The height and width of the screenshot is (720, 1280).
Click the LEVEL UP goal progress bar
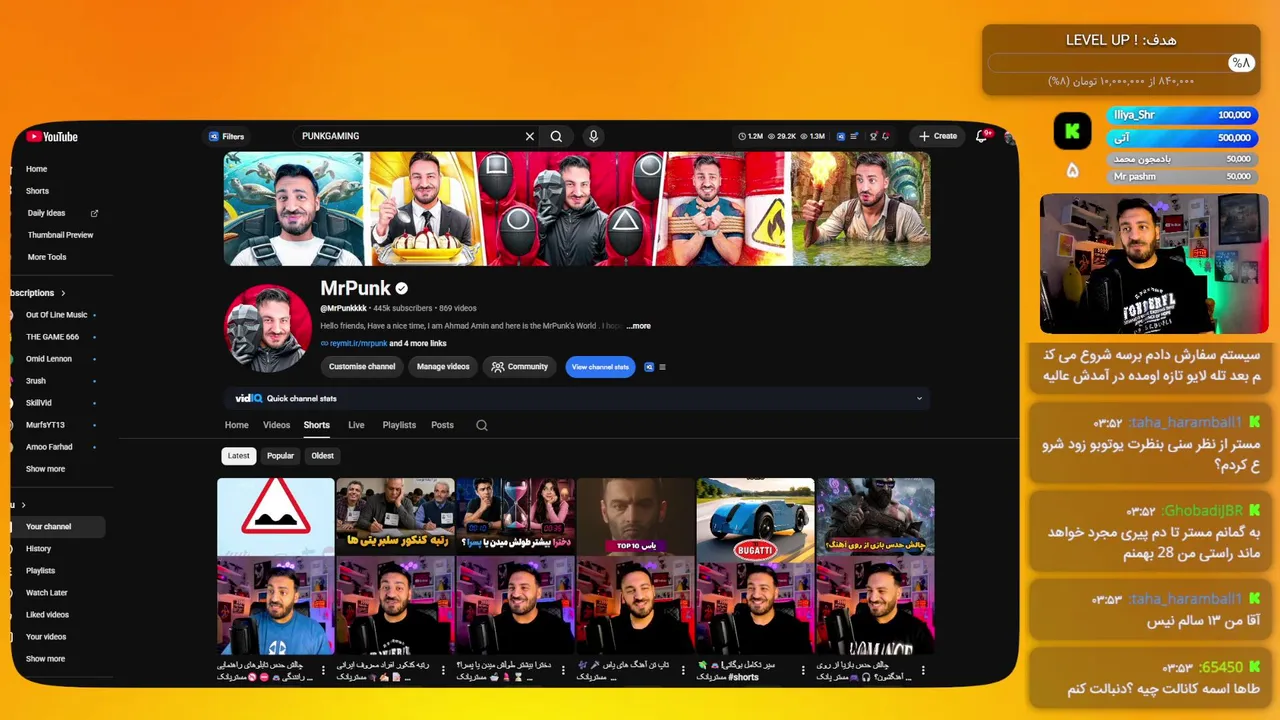[1121, 63]
